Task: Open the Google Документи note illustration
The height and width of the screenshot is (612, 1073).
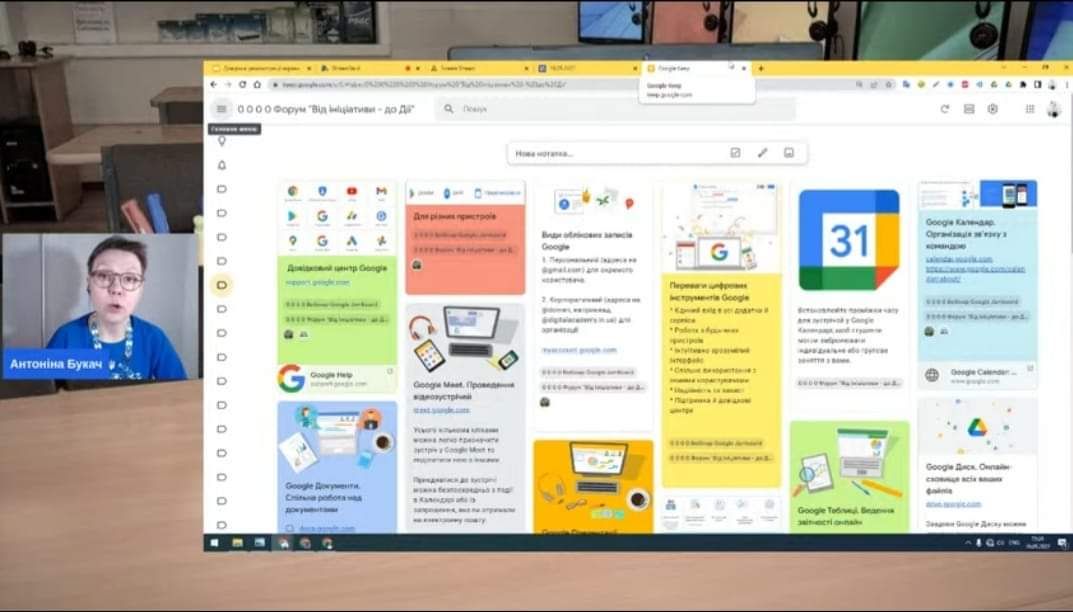Action: [x=337, y=439]
